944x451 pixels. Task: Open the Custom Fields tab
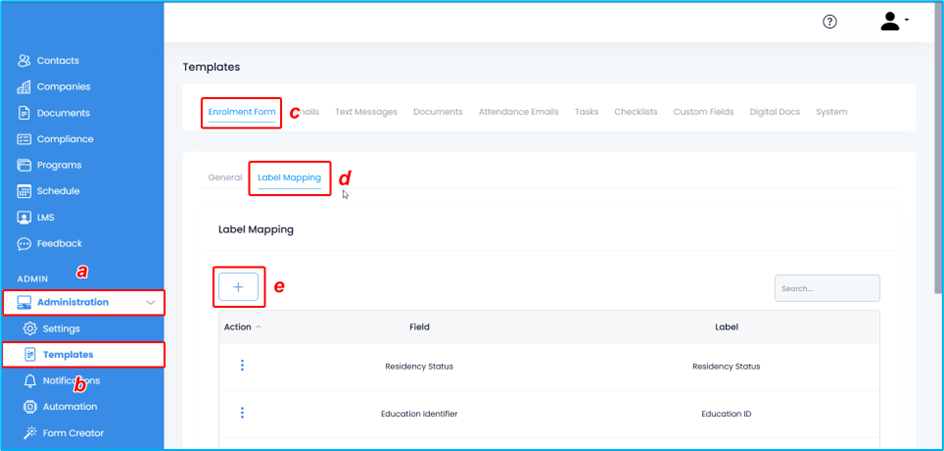tap(703, 112)
